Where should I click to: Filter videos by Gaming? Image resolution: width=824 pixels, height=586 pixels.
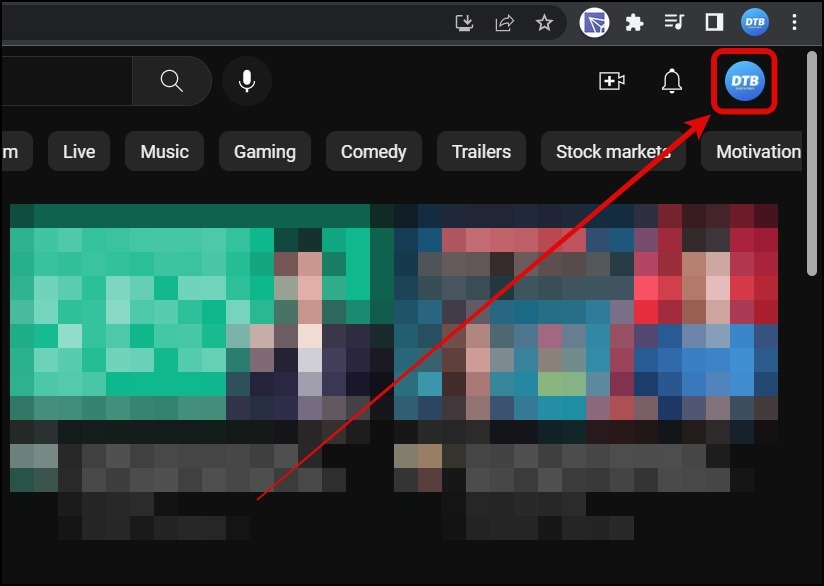264,152
